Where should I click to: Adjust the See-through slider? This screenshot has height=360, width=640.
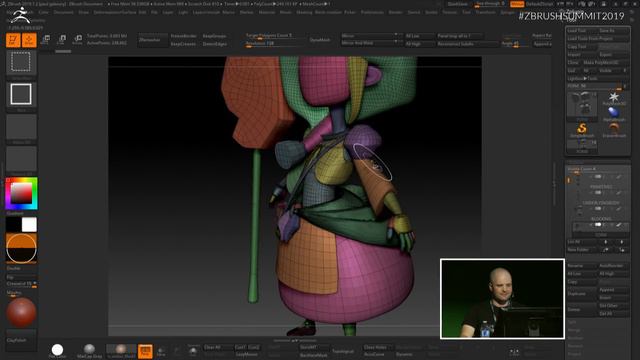pos(491,4)
